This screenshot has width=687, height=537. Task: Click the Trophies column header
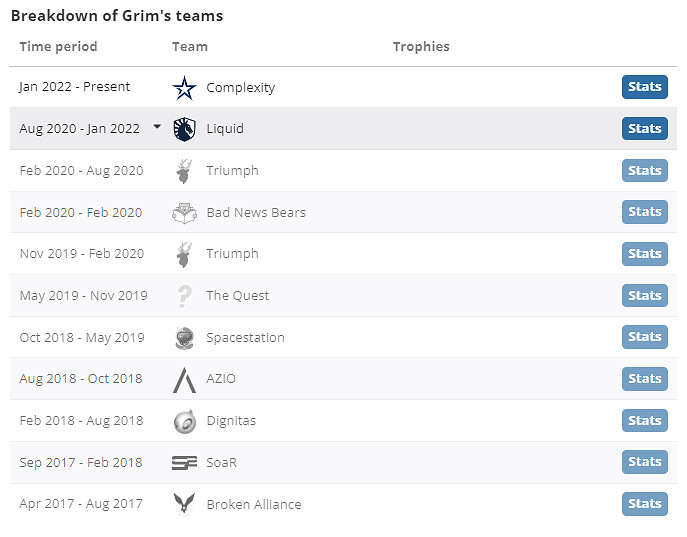point(421,47)
